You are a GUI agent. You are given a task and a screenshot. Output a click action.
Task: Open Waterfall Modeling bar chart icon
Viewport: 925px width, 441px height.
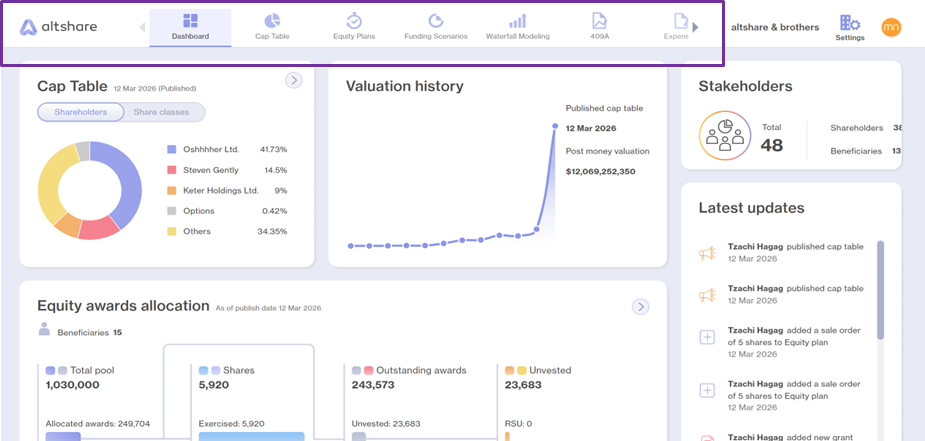517,21
